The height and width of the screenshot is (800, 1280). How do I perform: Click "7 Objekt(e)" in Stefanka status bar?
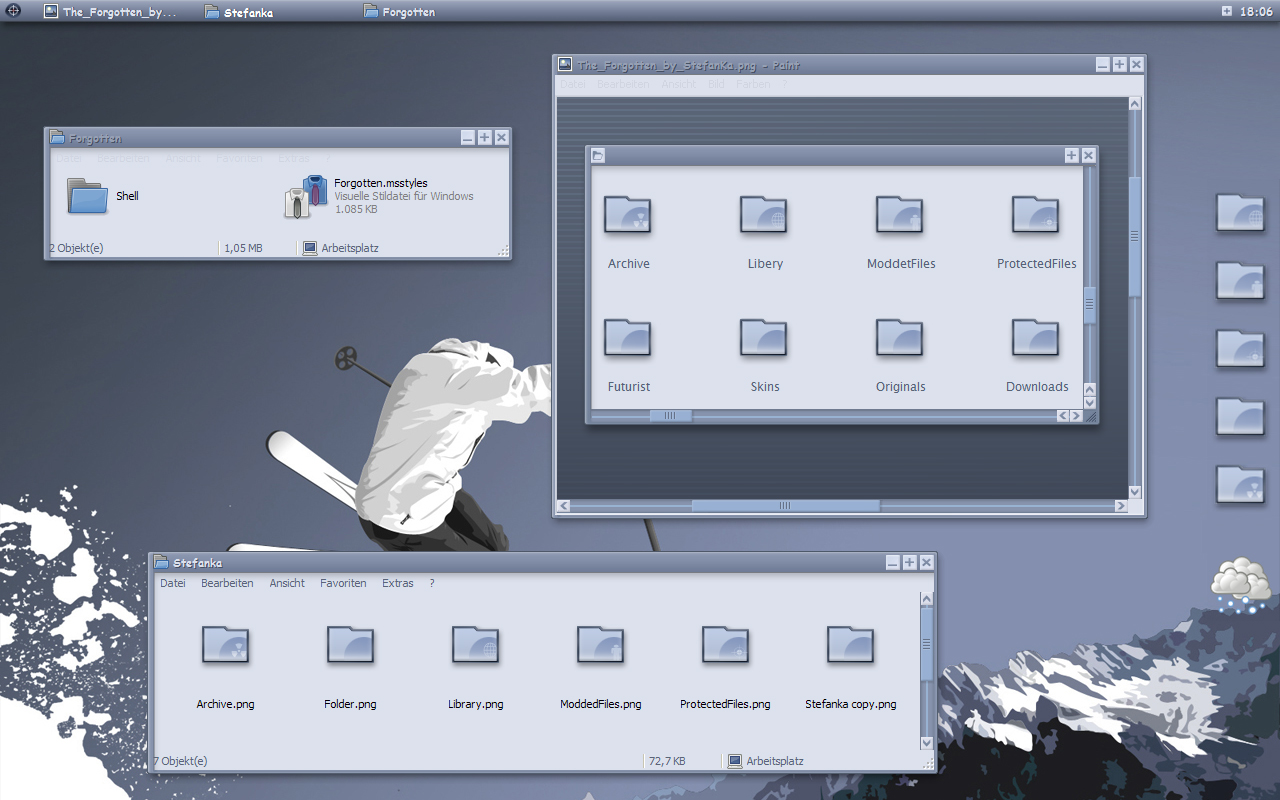180,761
